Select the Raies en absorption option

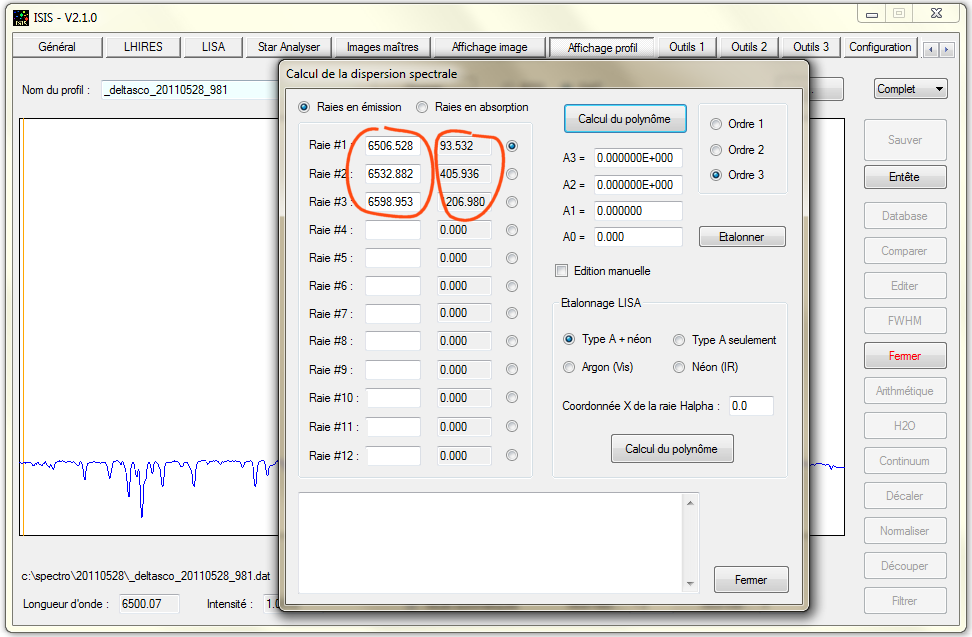423,107
